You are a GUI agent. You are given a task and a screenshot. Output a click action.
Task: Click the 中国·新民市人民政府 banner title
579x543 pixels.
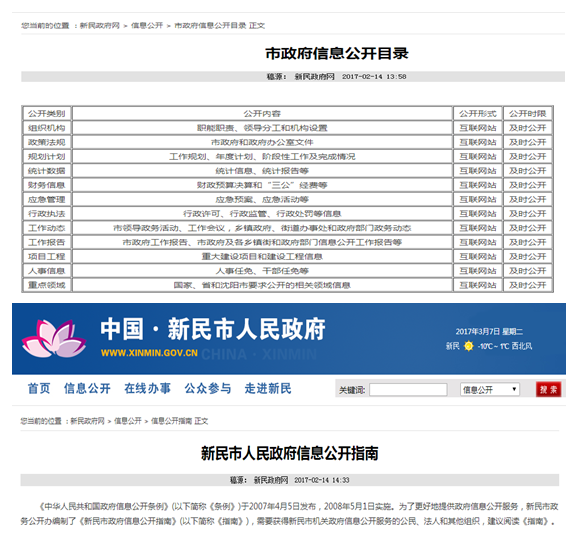point(213,329)
